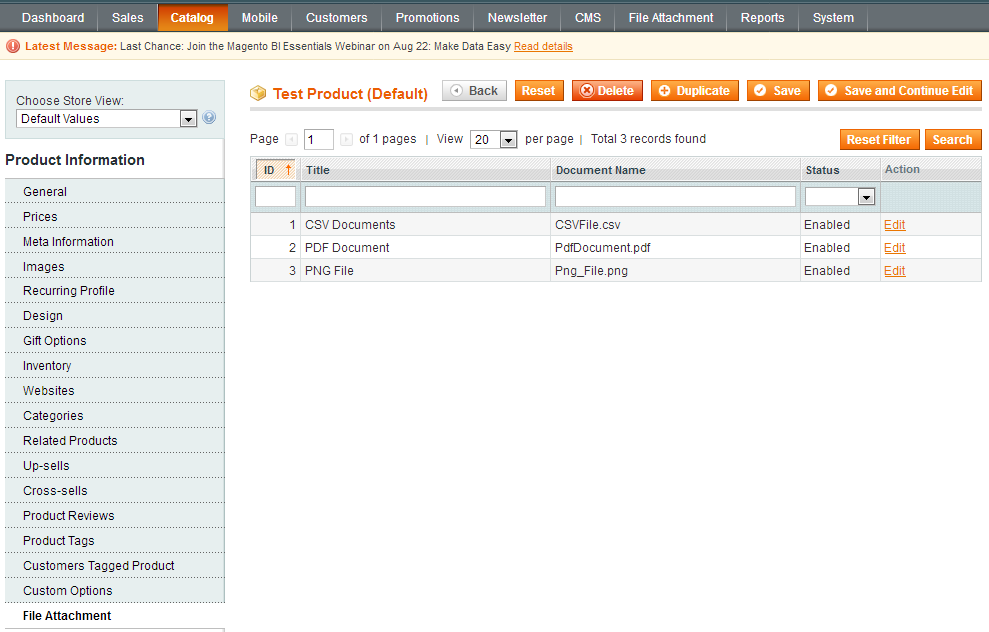Image resolution: width=989 pixels, height=632 pixels.
Task: Click the Title filter input field
Action: 425,197
